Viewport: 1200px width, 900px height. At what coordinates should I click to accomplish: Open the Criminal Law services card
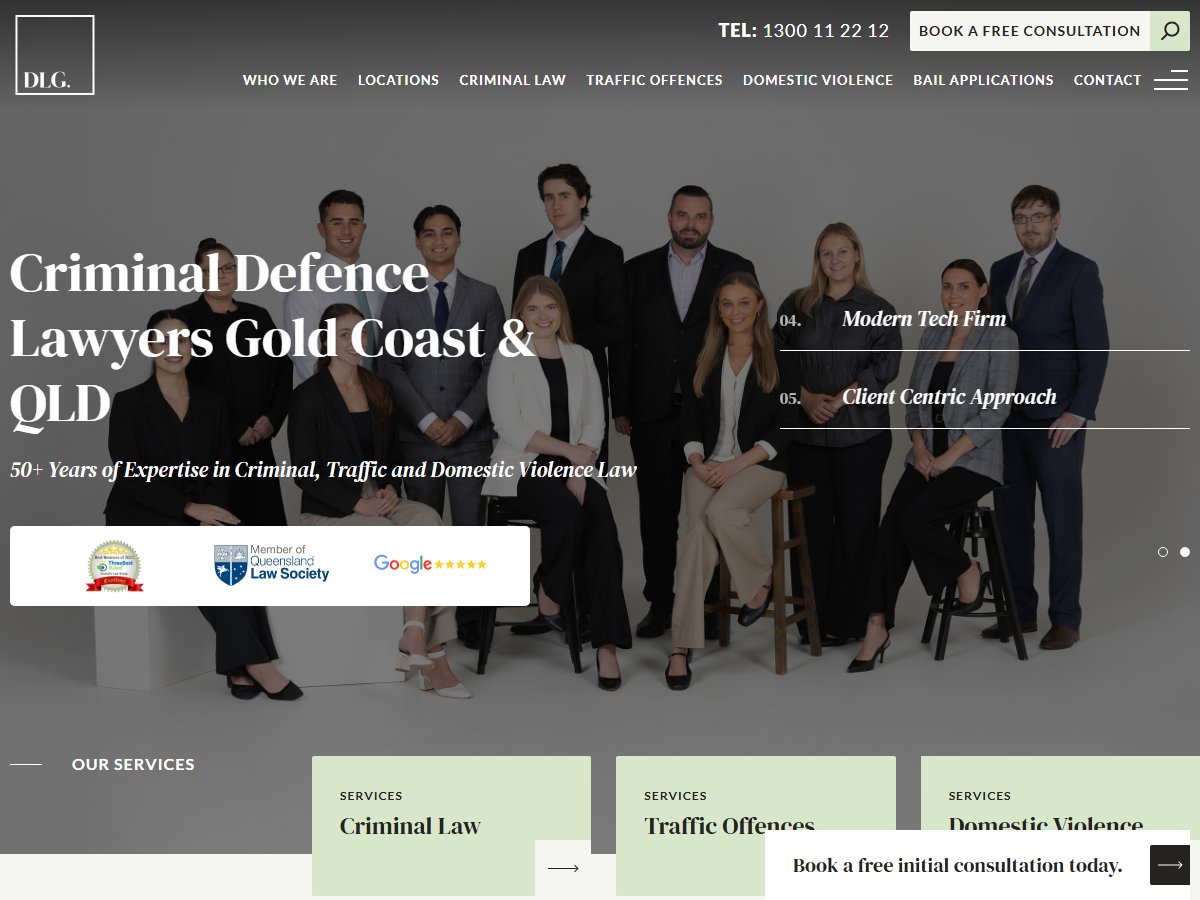tap(451, 826)
